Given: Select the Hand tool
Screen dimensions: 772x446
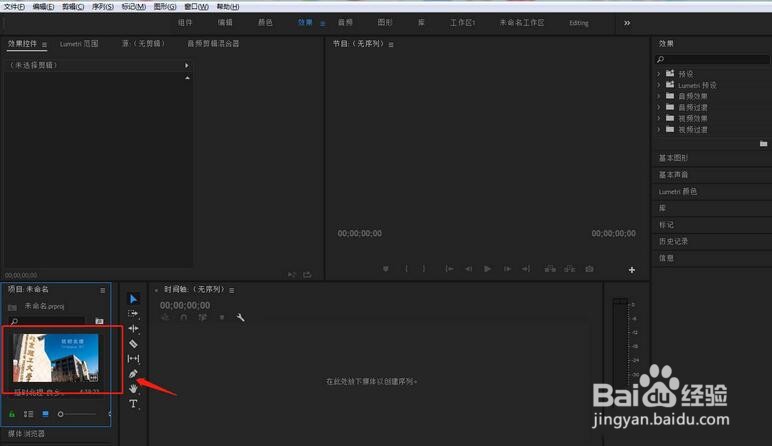Looking at the screenshot, I should [x=133, y=388].
